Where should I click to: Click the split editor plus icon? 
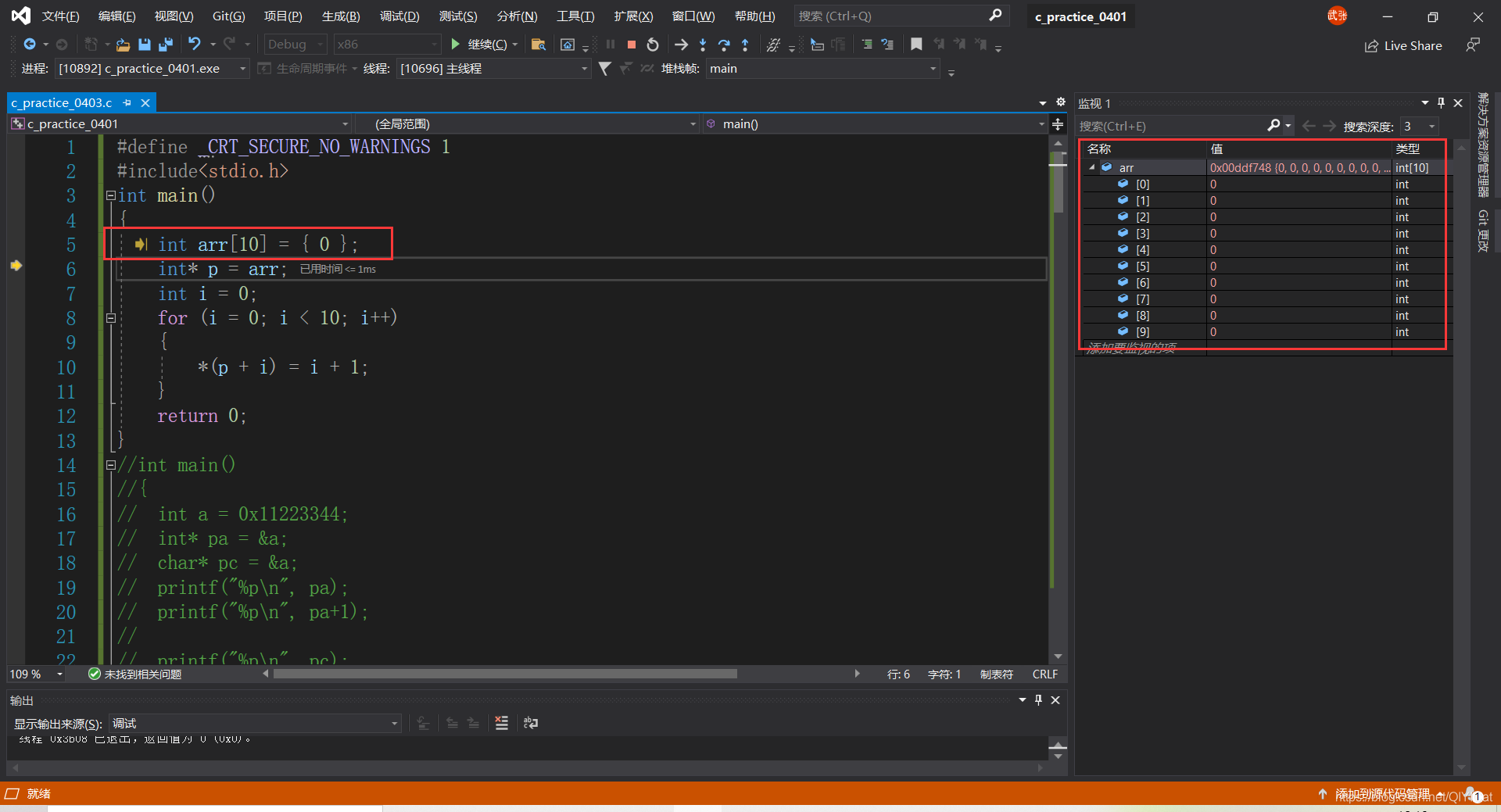click(x=1058, y=124)
